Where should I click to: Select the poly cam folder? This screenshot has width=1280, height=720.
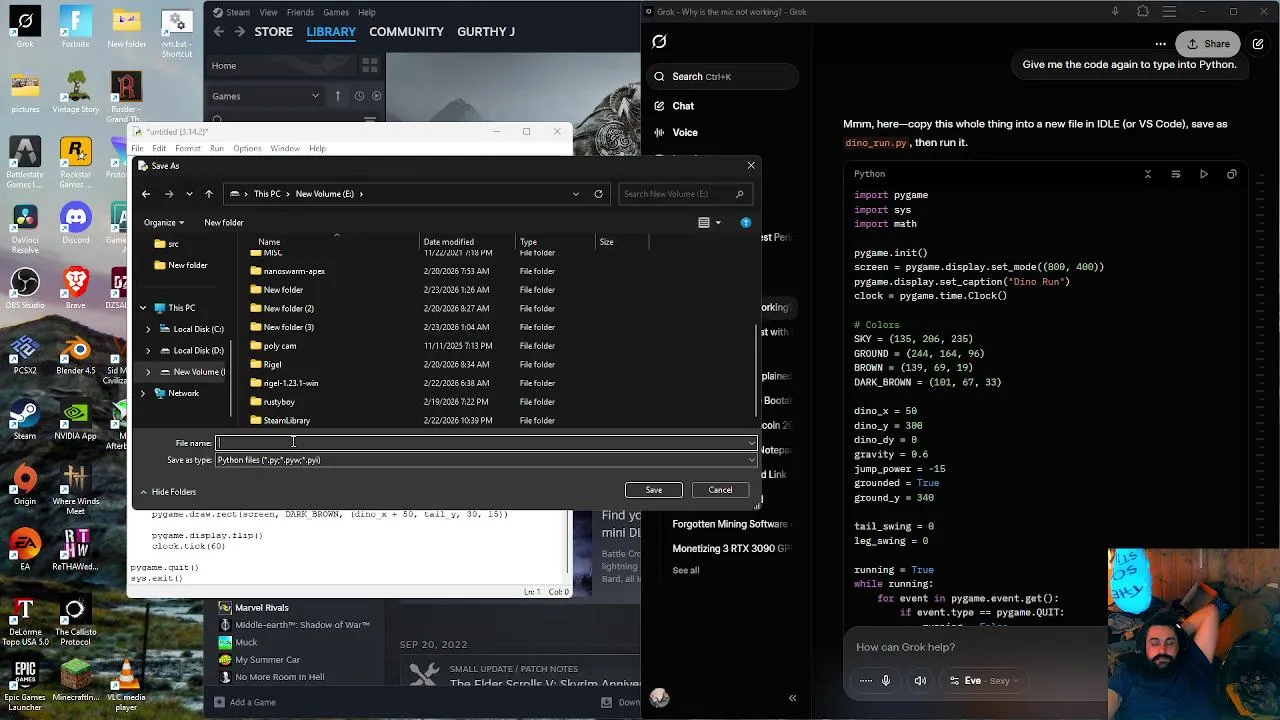pos(280,346)
